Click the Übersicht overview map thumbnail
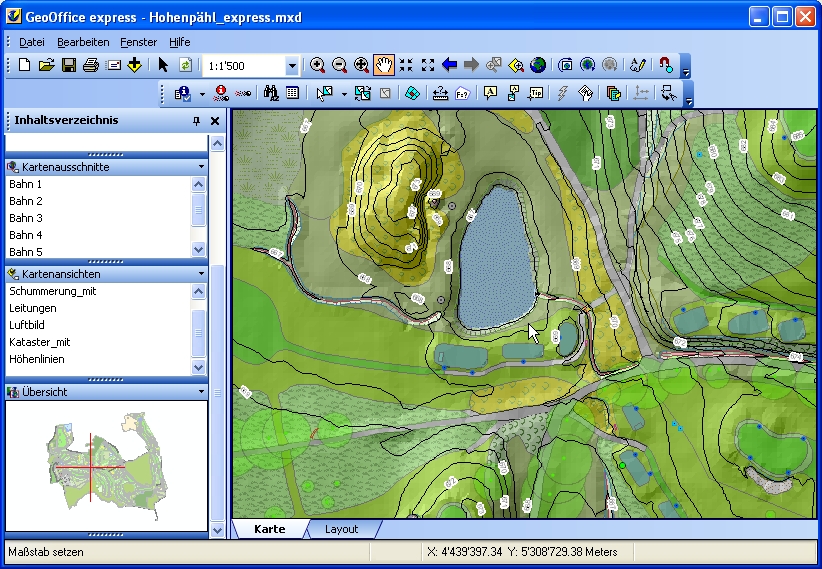This screenshot has height=569, width=822. [105, 465]
